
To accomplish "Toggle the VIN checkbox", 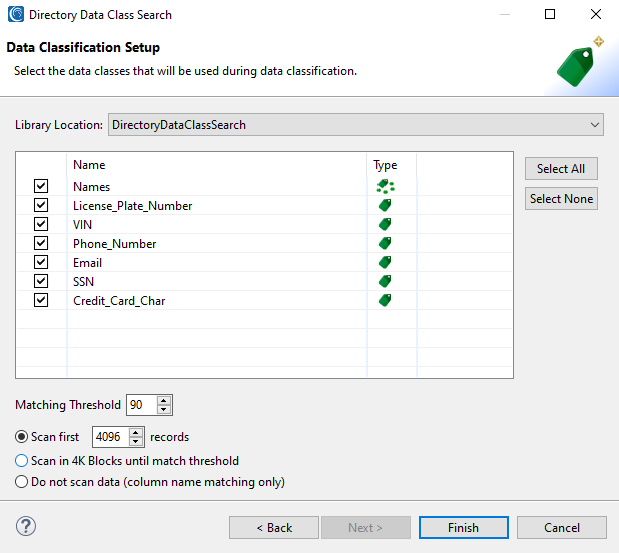I will pyautogui.click(x=41, y=224).
